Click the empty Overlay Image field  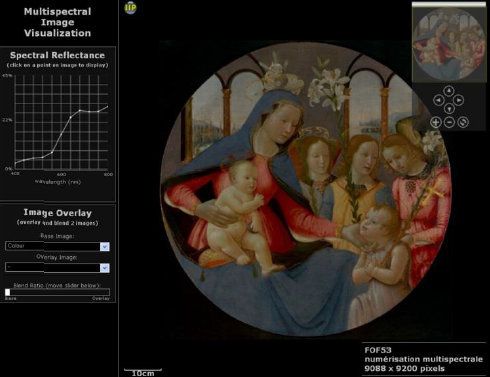53,268
